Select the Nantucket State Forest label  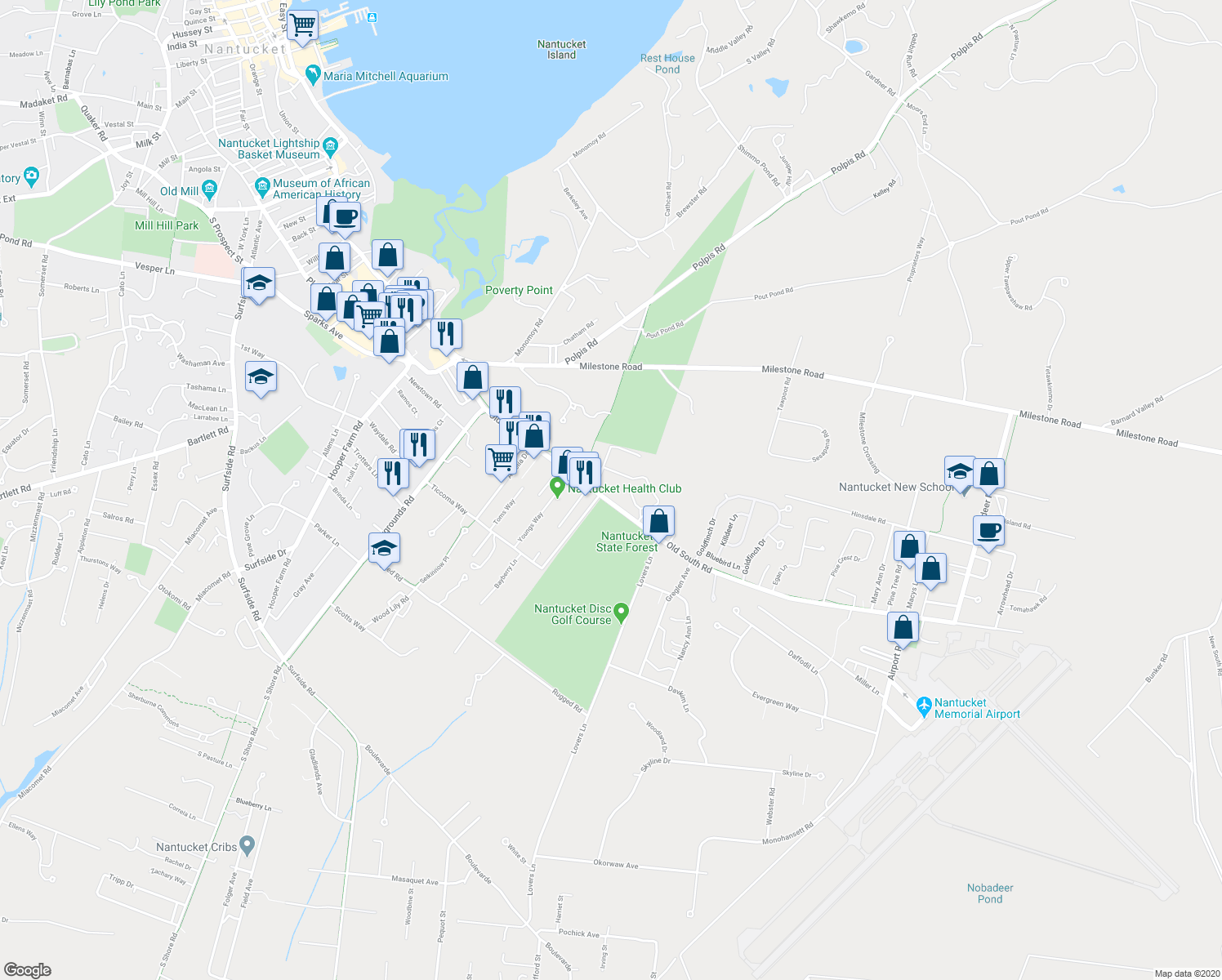(x=627, y=542)
